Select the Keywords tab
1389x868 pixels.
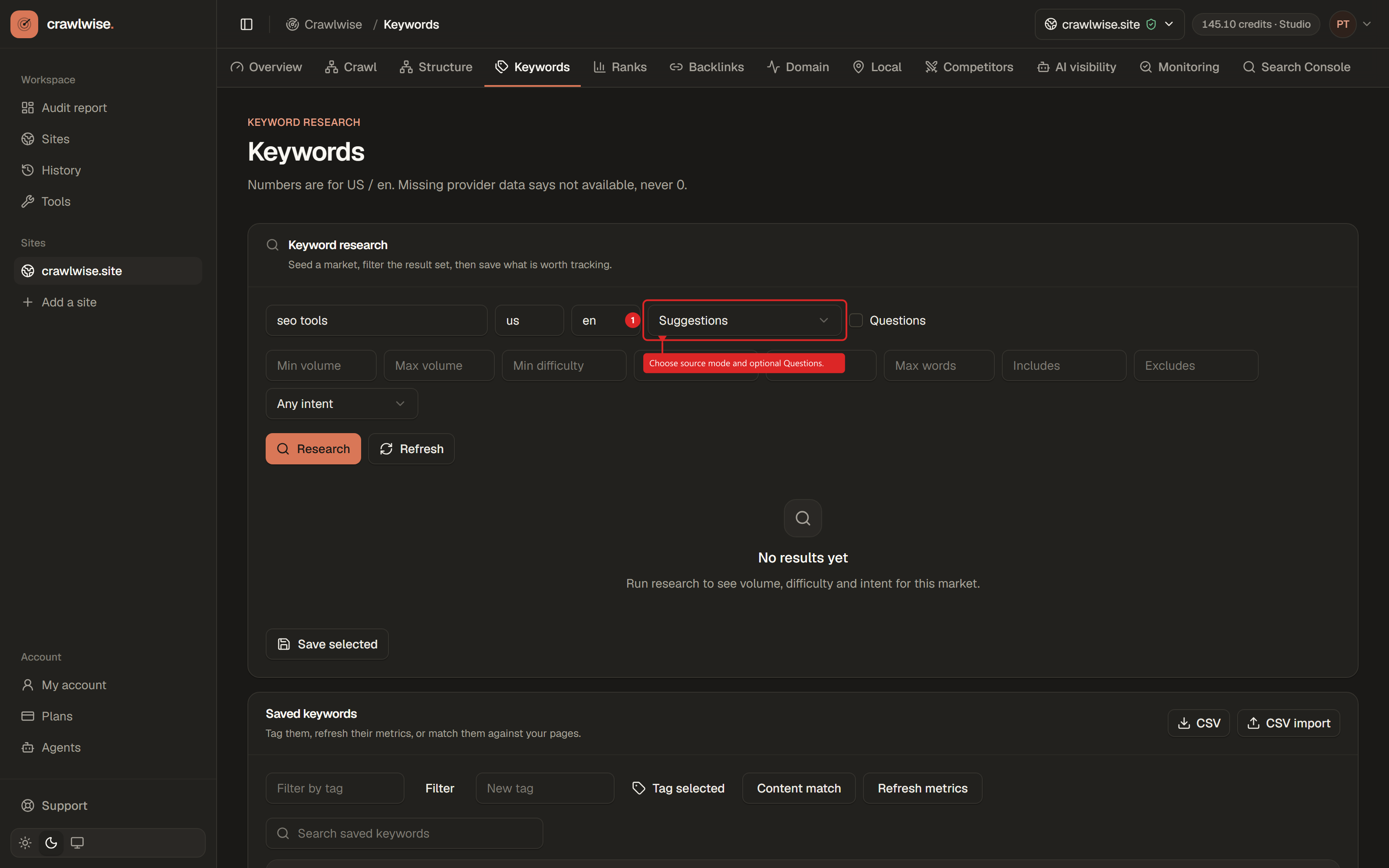coord(532,67)
